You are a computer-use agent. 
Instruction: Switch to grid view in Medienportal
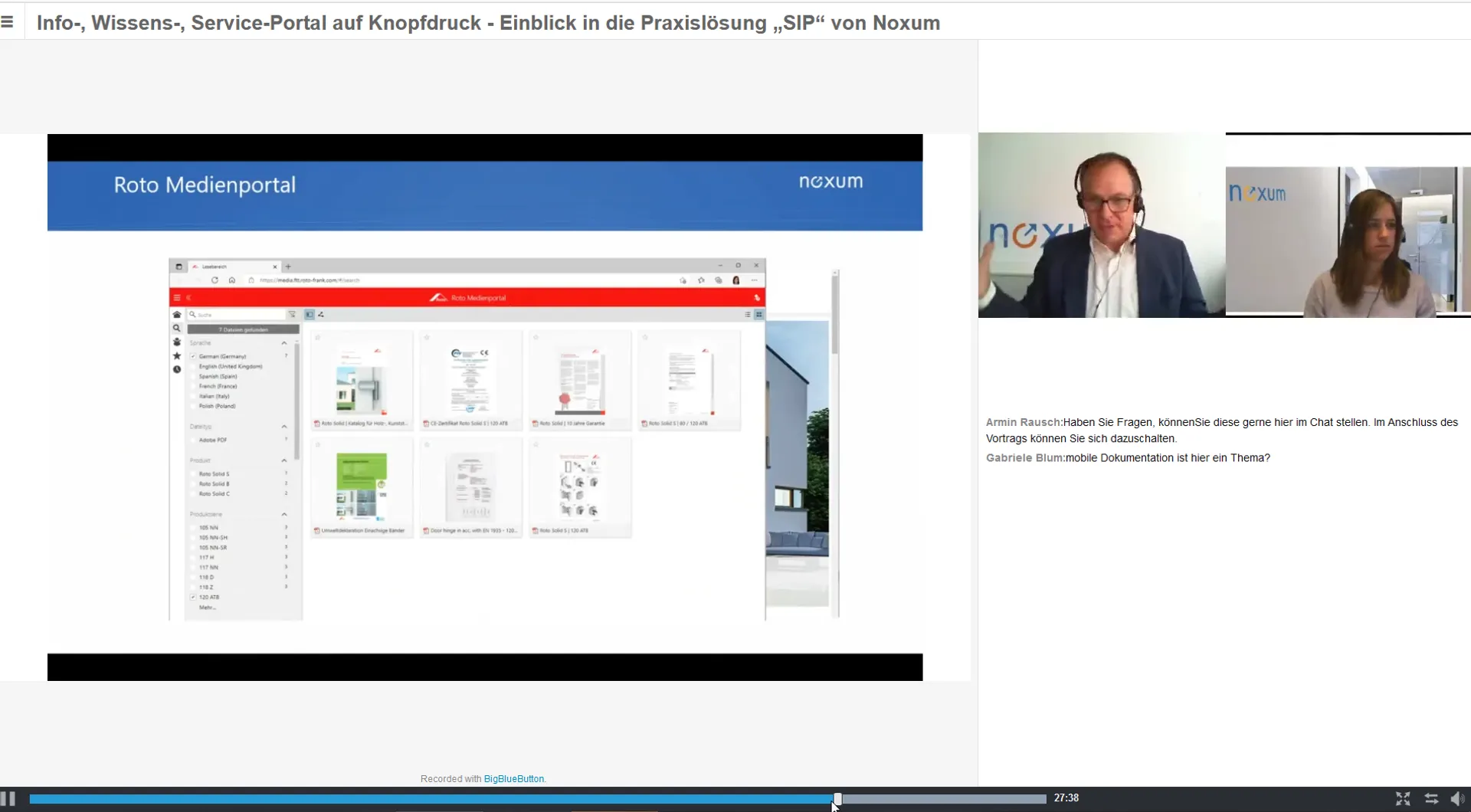tap(758, 315)
